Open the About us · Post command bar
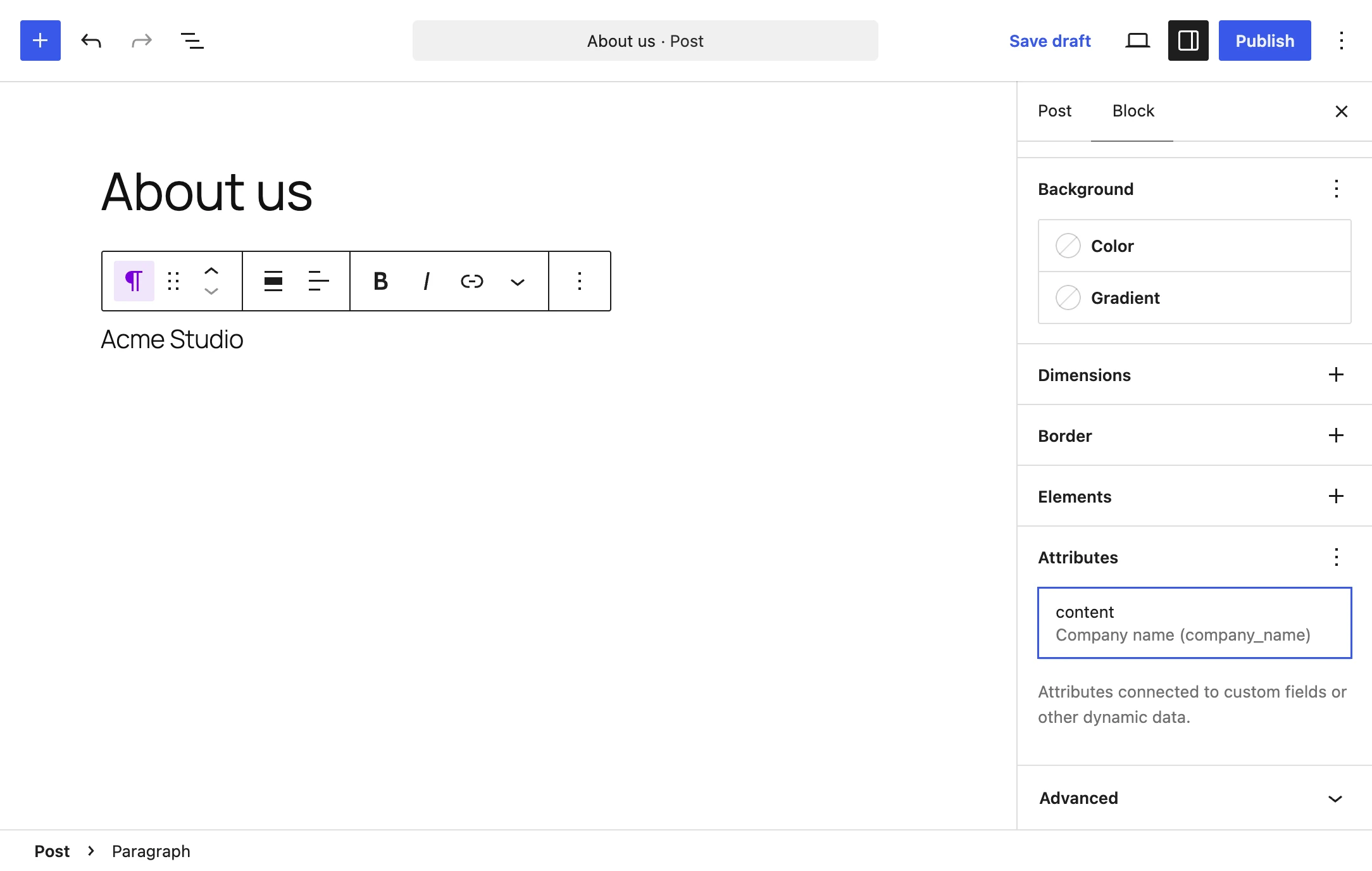Screen dimensions: 1372x871 point(645,41)
